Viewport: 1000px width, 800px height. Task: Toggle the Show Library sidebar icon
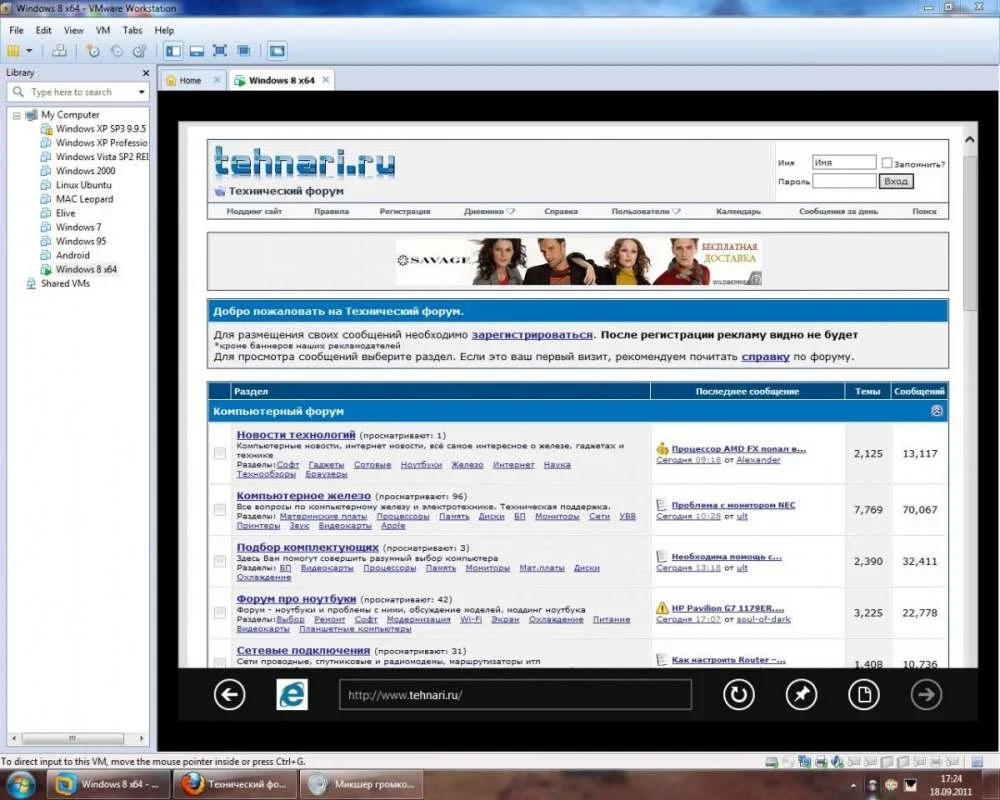(173, 50)
